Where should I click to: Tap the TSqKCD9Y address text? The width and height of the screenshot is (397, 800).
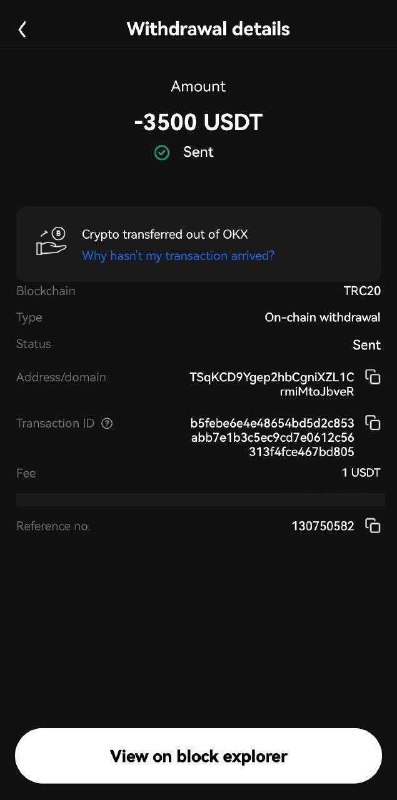(271, 384)
